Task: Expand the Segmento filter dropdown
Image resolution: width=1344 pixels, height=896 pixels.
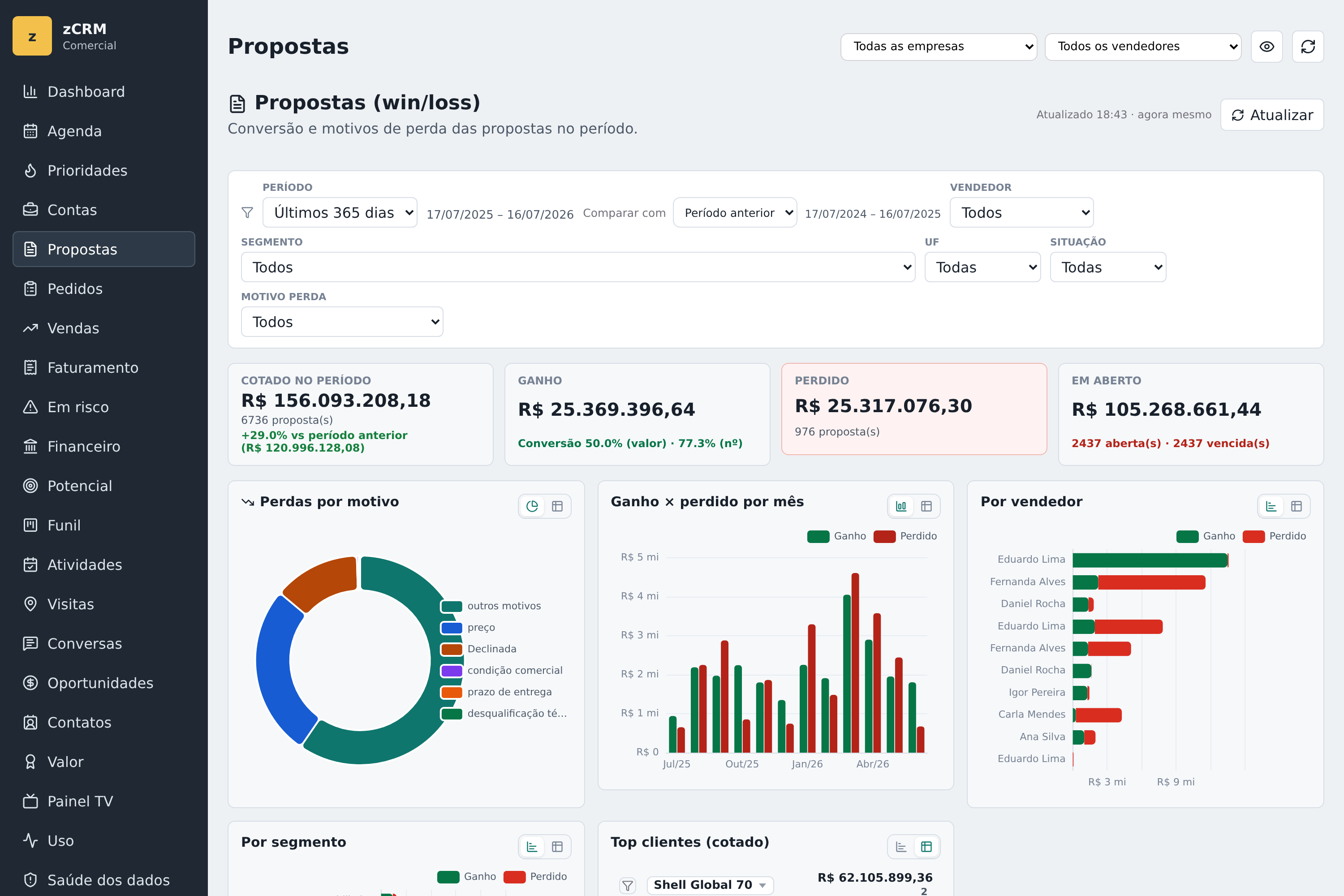Action: tap(578, 267)
